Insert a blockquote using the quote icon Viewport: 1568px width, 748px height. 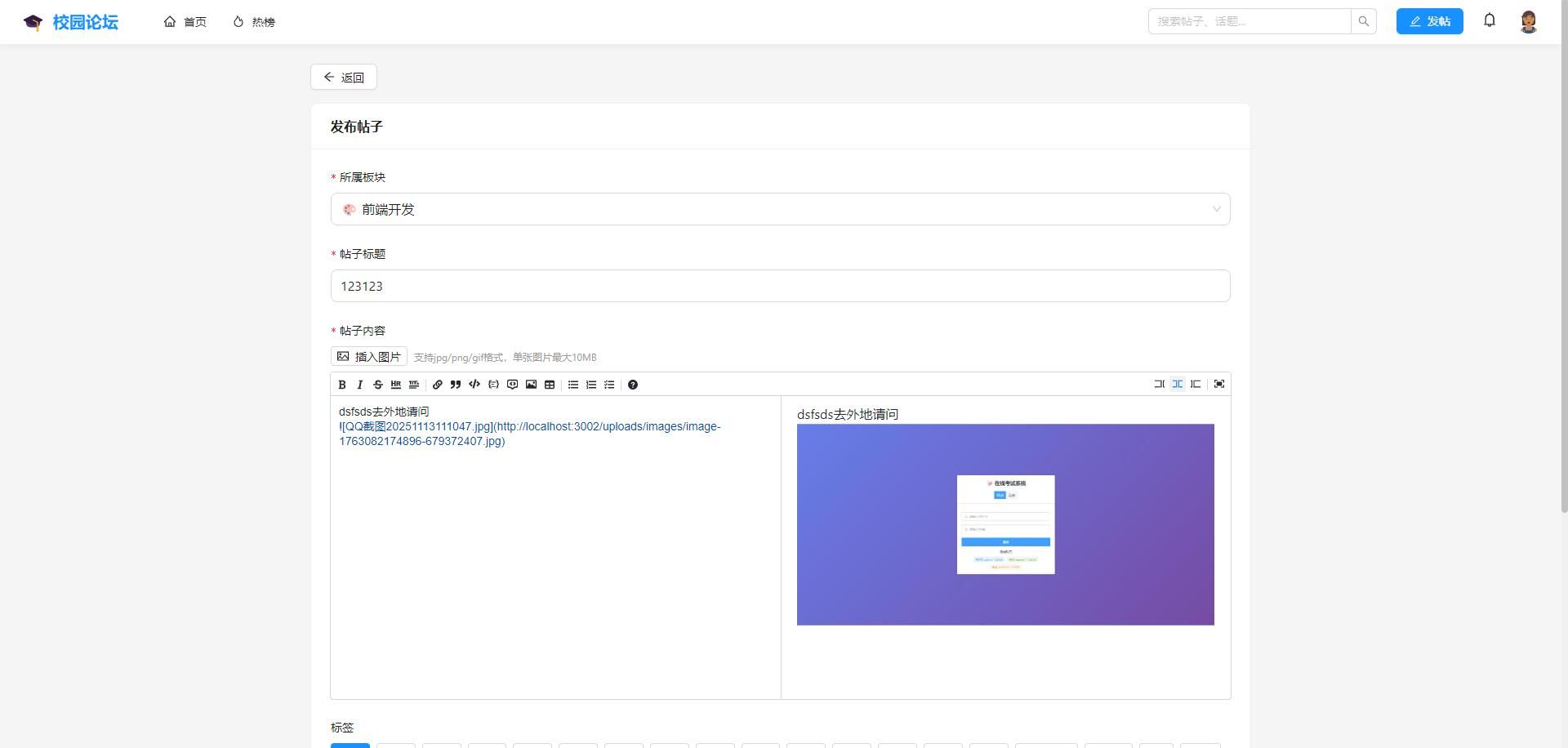coord(456,385)
